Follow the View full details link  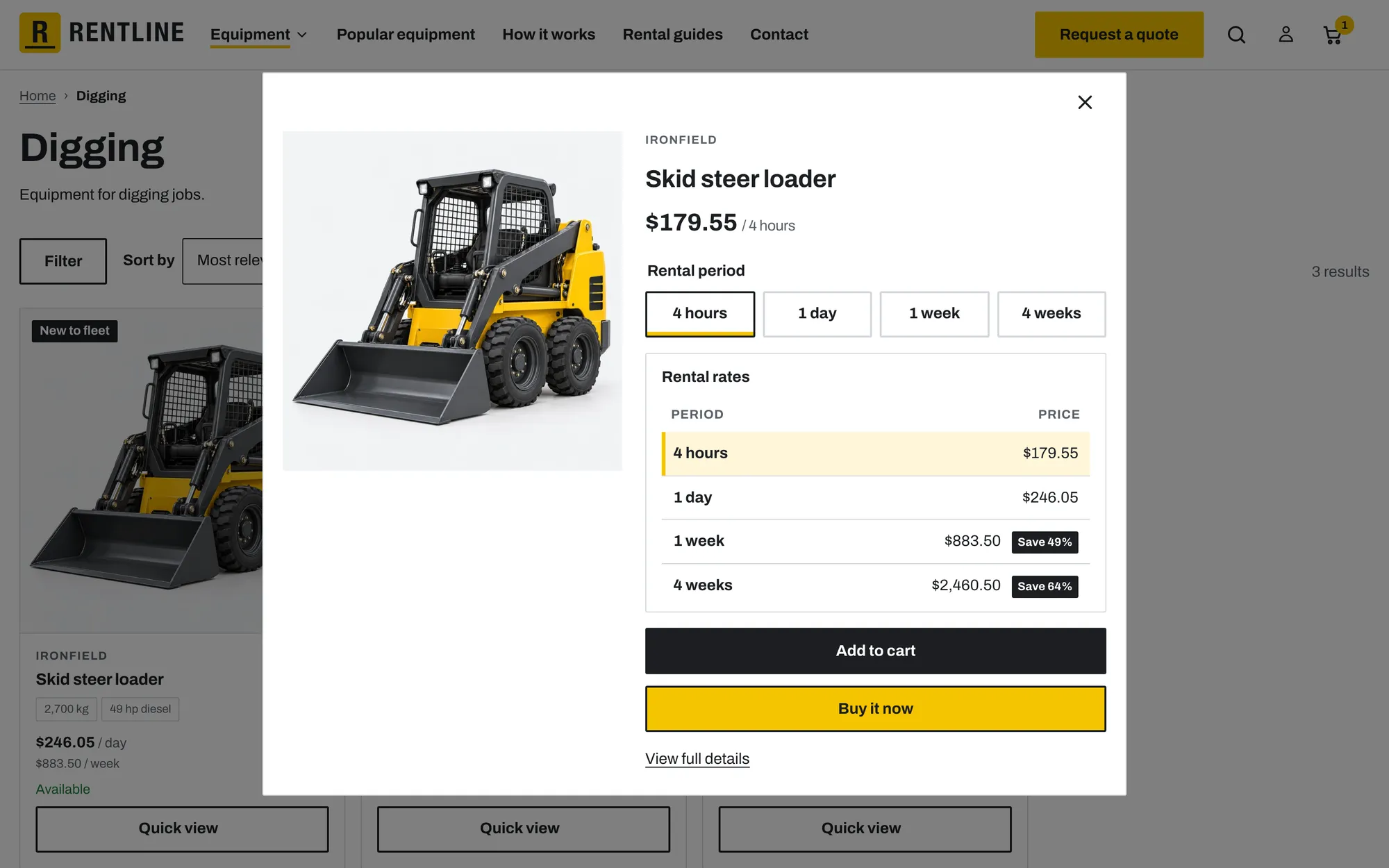(697, 759)
